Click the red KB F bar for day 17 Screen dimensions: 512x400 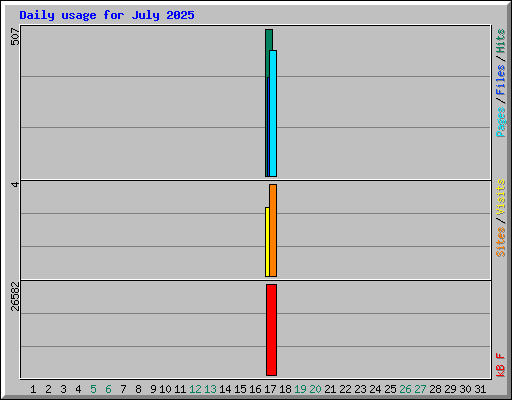271,330
